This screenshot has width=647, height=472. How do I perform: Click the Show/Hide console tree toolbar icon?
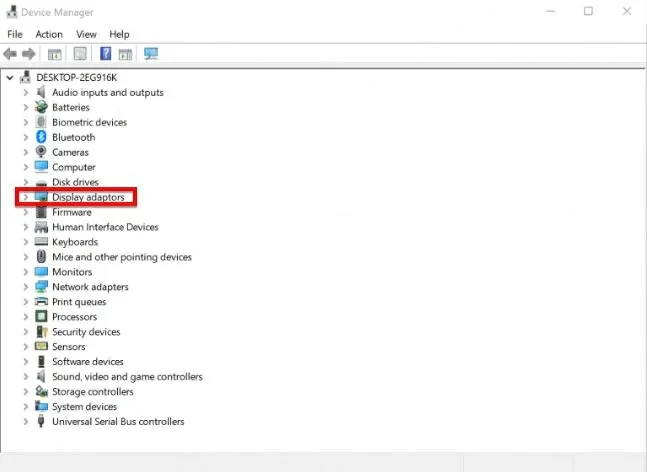[54, 54]
